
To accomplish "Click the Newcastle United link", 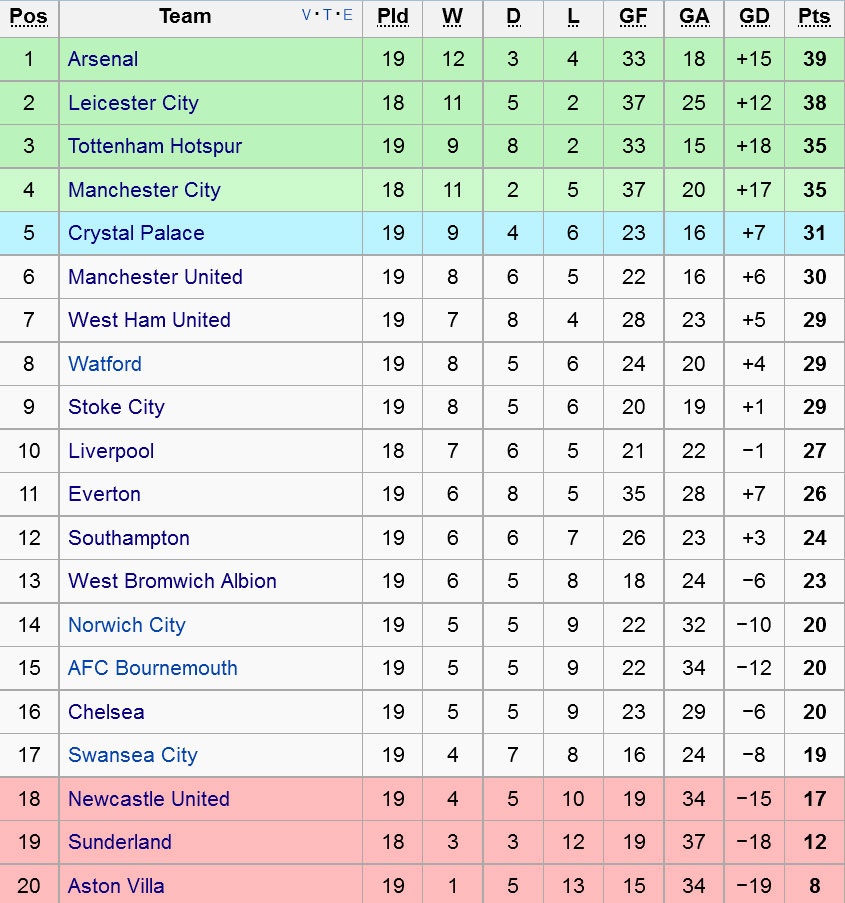I will pos(149,799).
